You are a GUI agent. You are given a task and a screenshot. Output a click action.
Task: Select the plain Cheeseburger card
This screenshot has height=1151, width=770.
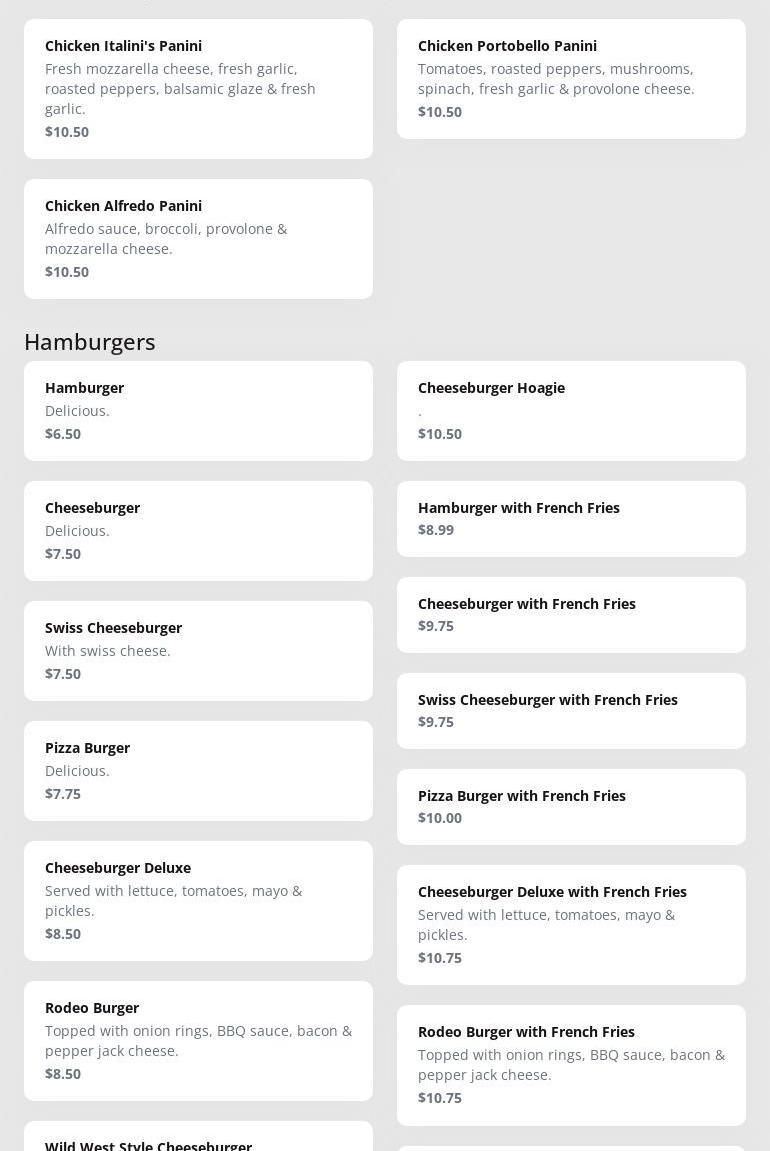(198, 530)
